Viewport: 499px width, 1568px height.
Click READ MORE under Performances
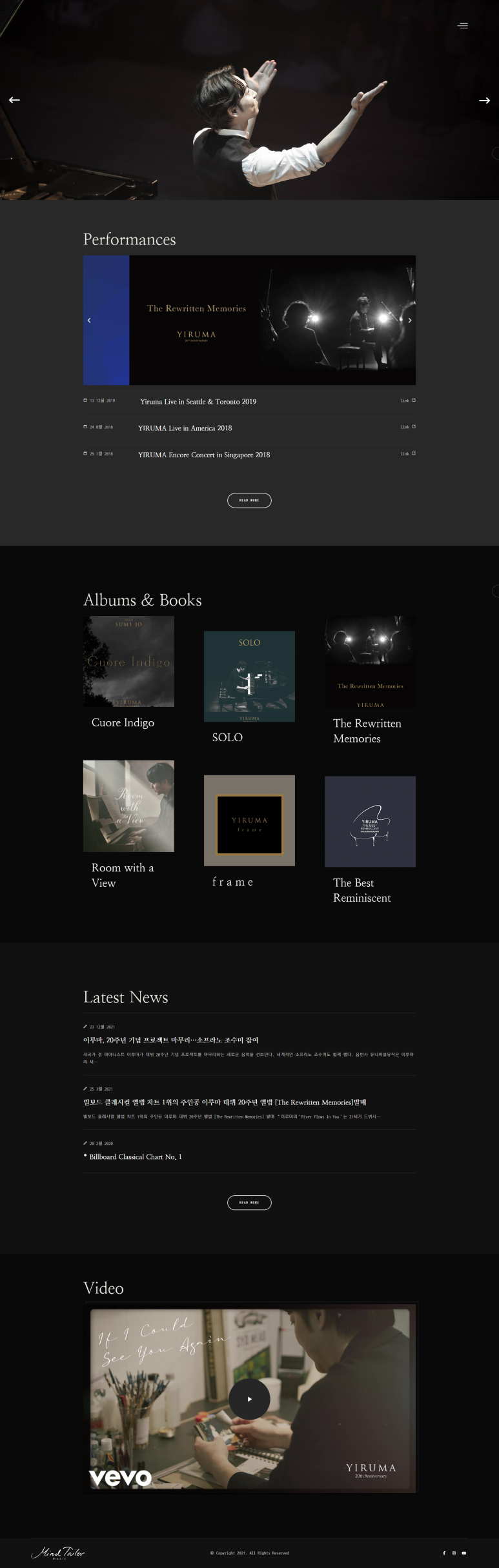[x=249, y=501]
